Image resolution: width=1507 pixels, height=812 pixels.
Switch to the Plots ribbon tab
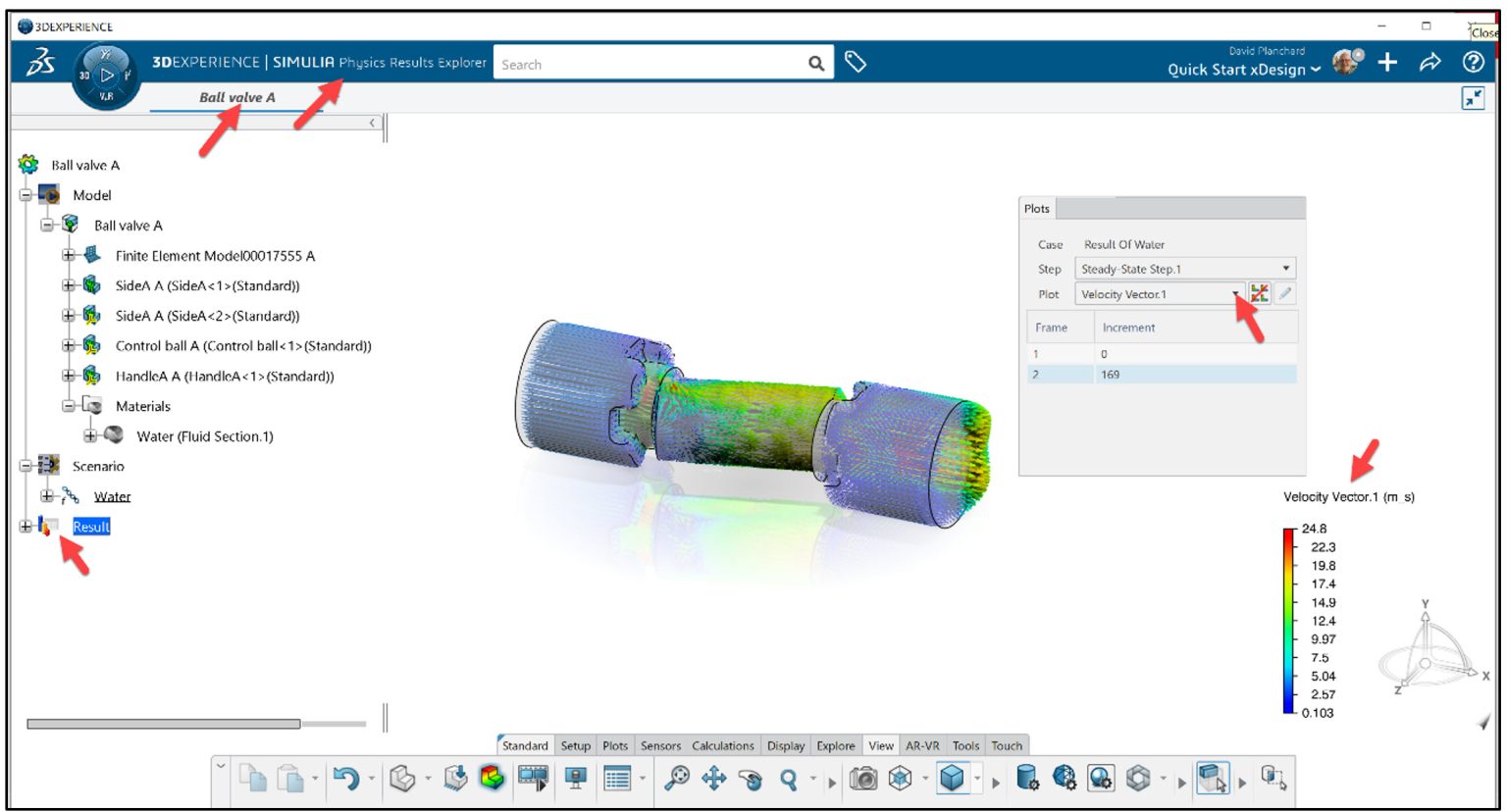point(615,745)
